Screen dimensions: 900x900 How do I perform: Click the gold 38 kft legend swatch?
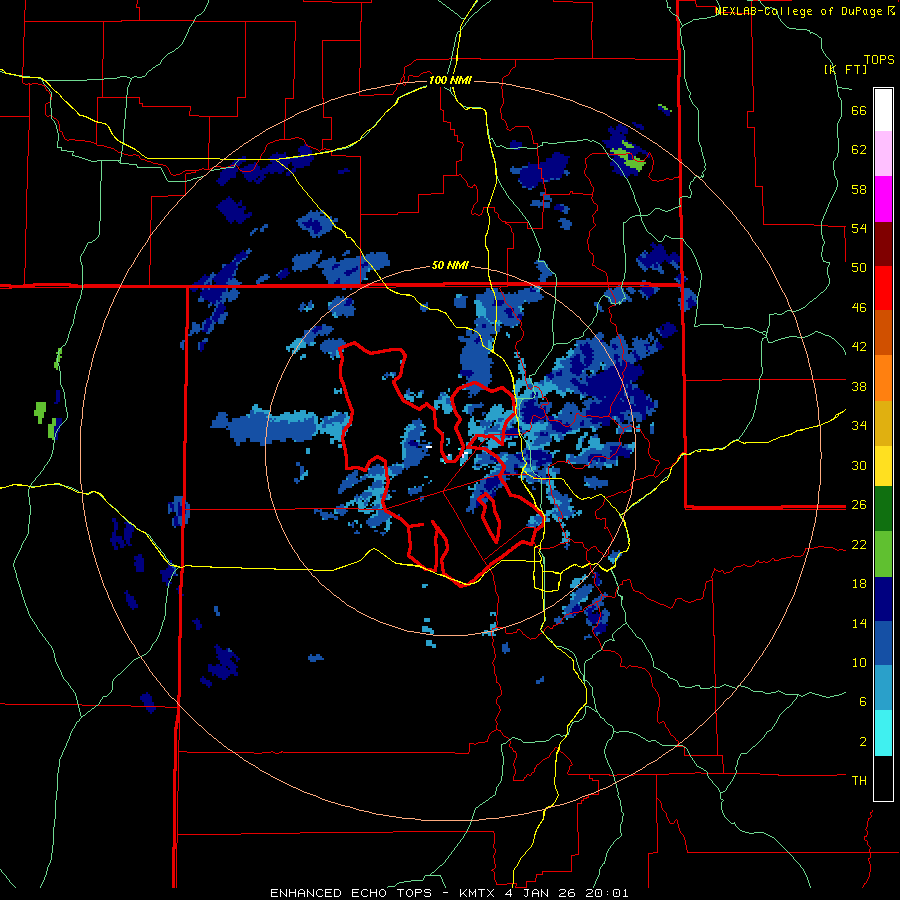click(x=883, y=423)
